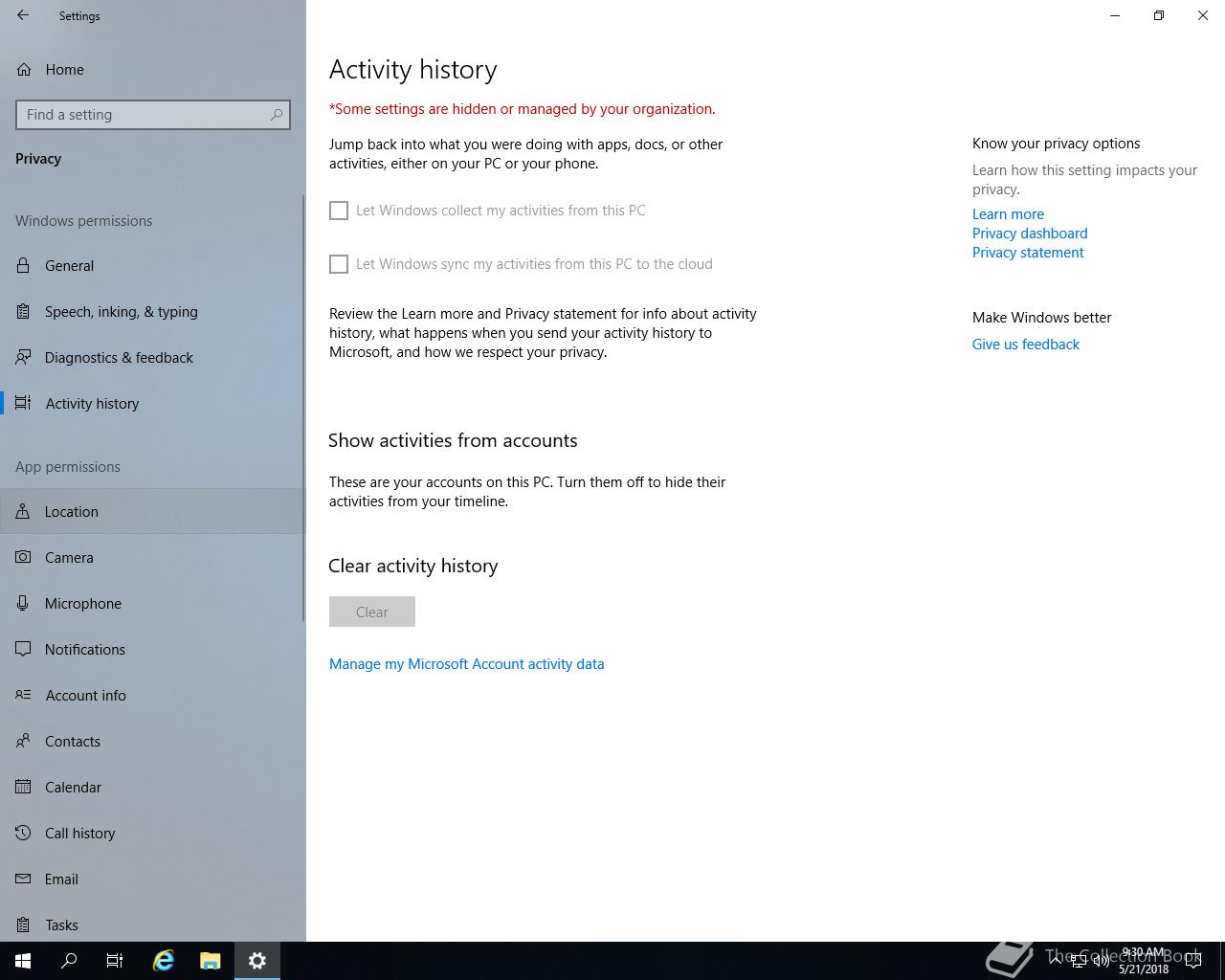Click the timeline icon beside Activity history
Viewport: 1225px width, 980px height.
(24, 403)
